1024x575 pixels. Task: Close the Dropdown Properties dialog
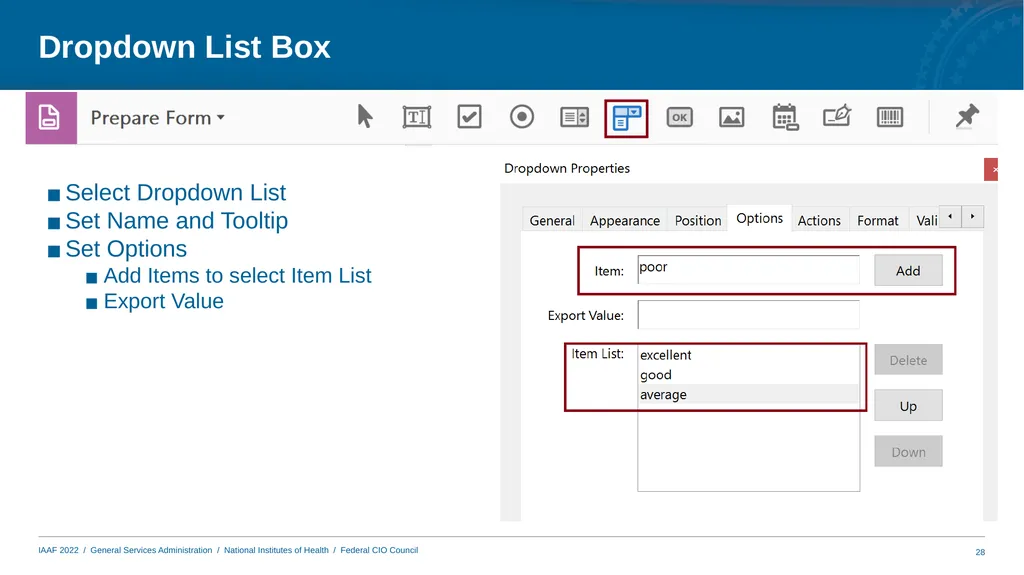tap(991, 169)
